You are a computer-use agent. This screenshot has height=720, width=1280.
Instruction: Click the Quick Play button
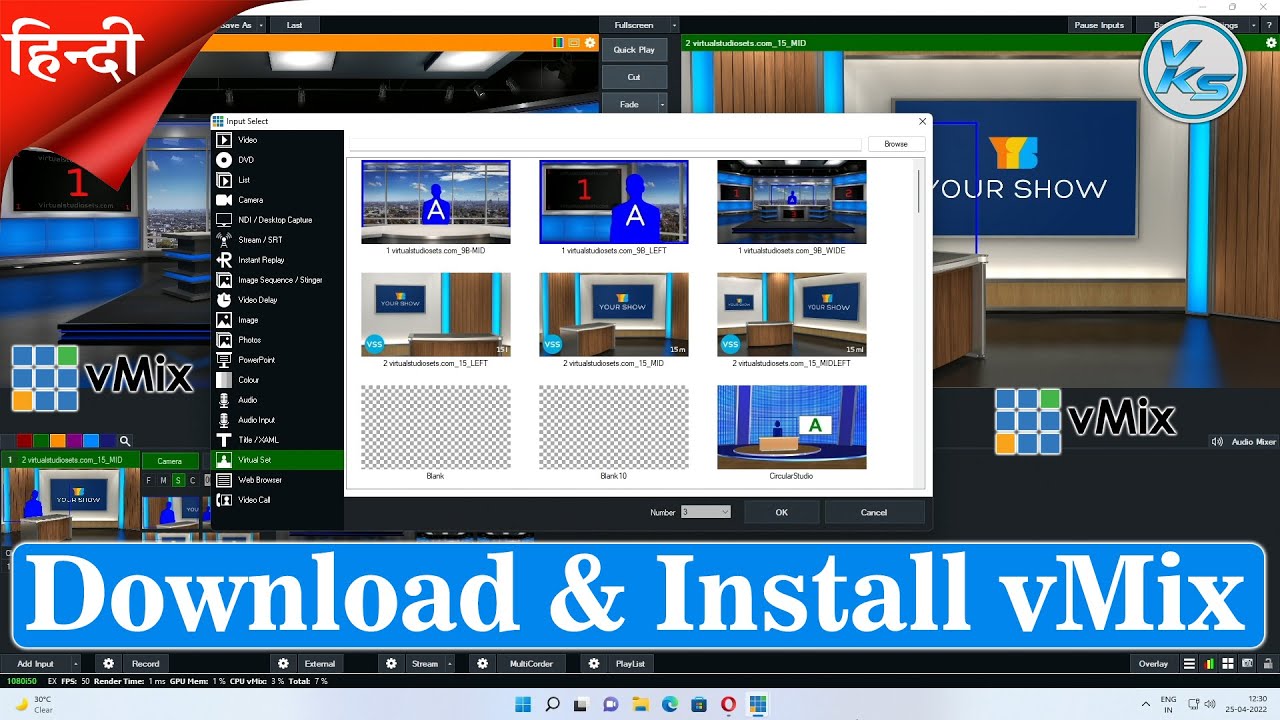[634, 49]
